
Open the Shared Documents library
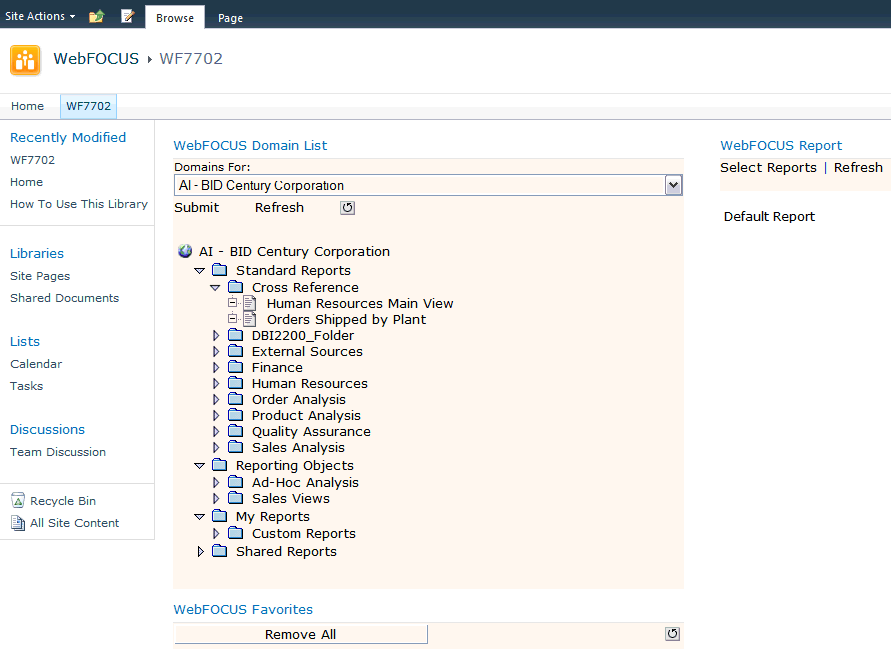64,298
